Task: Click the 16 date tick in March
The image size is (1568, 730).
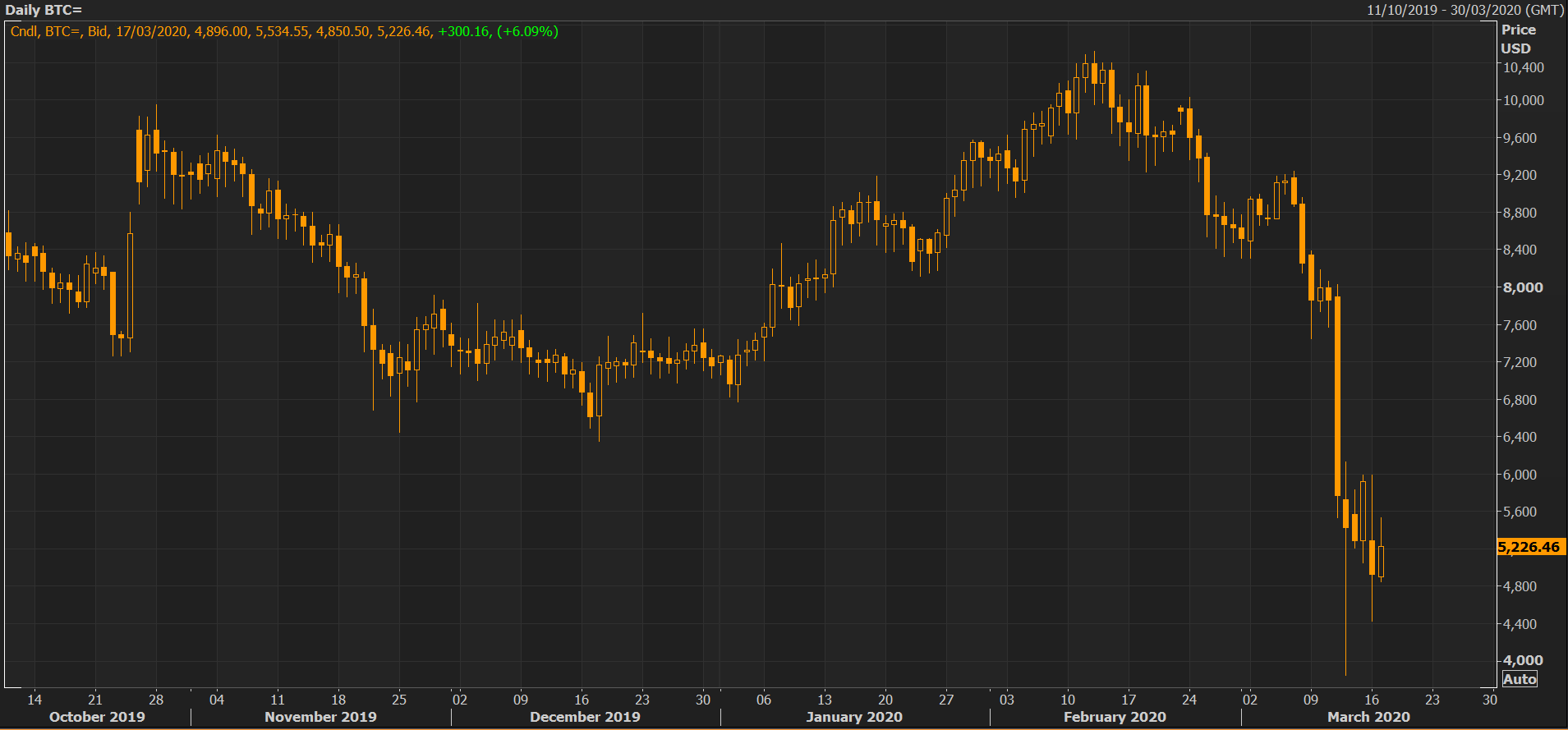Action: [1372, 700]
